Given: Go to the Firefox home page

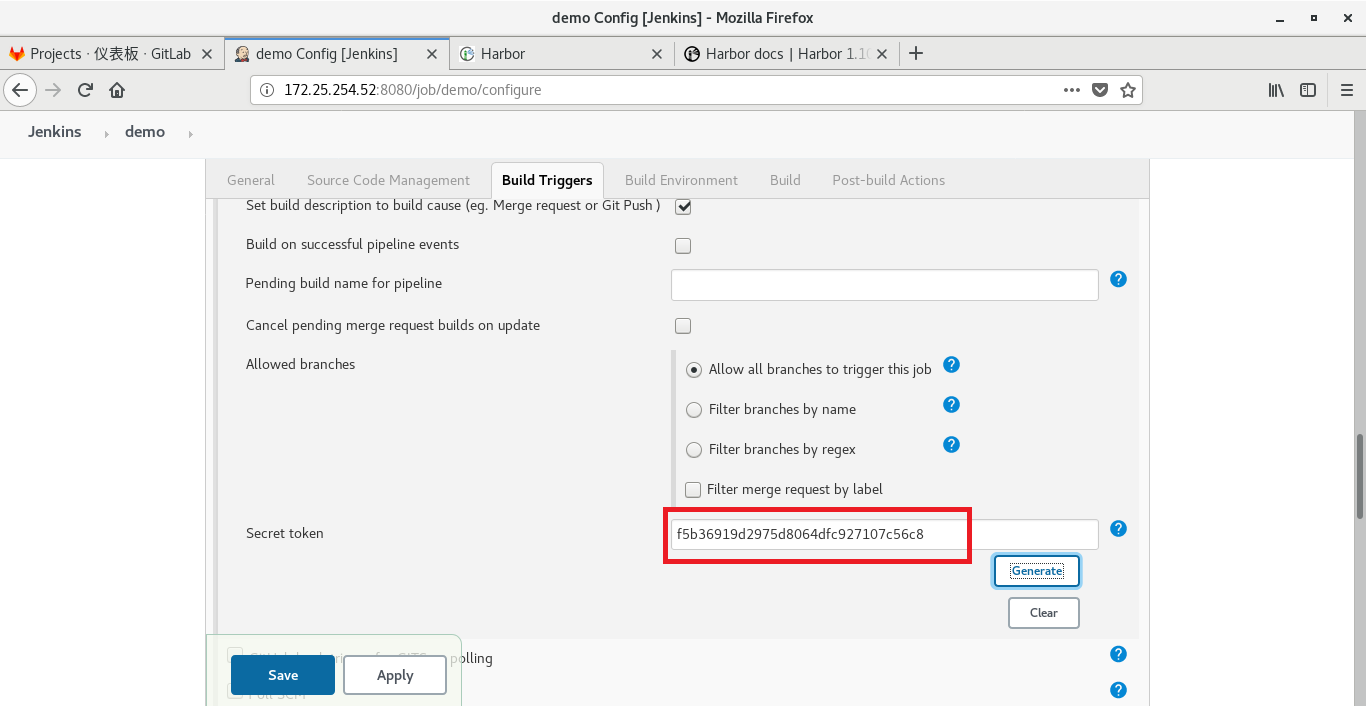Looking at the screenshot, I should (117, 90).
